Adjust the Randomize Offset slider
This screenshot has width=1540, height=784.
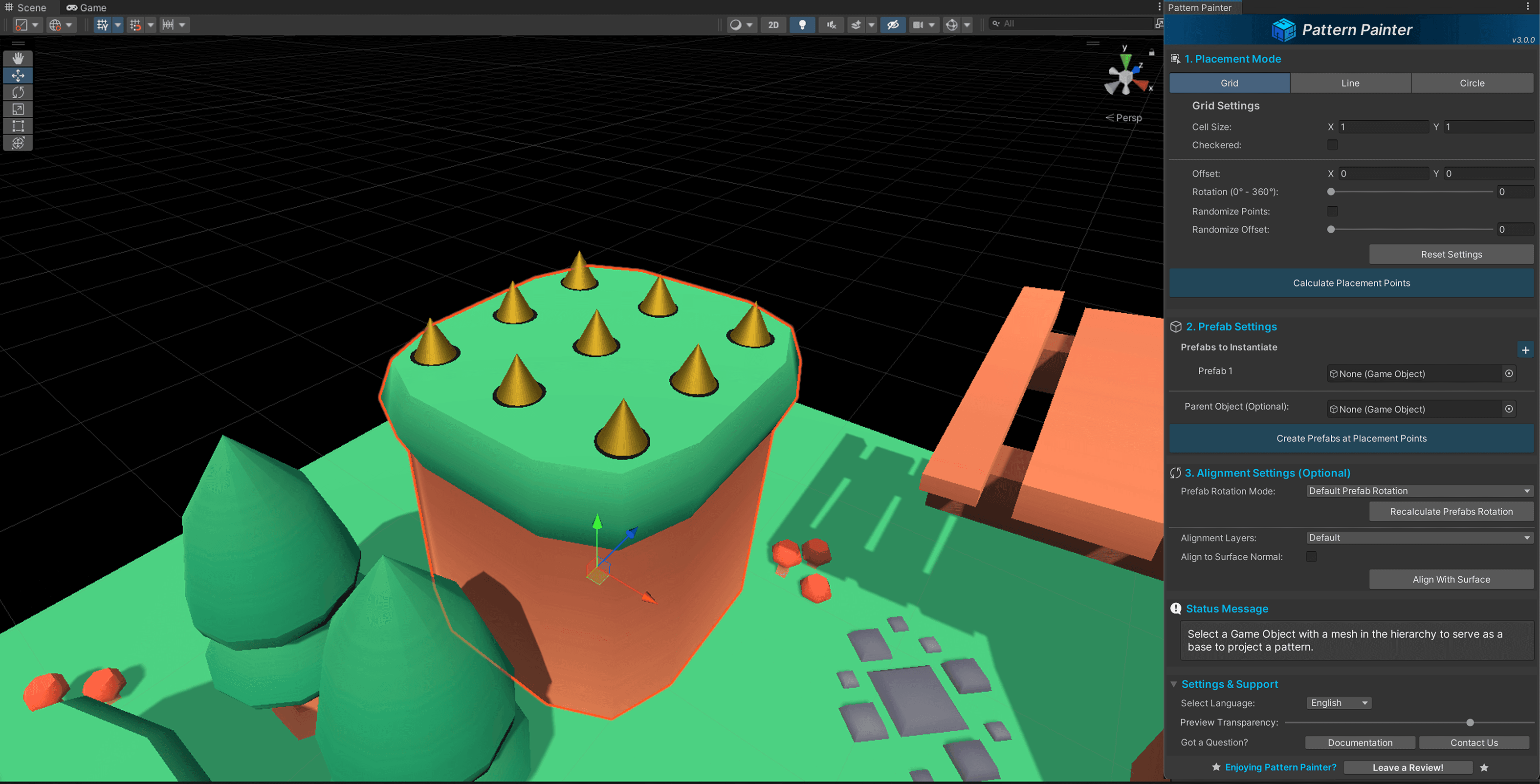pos(1411,229)
